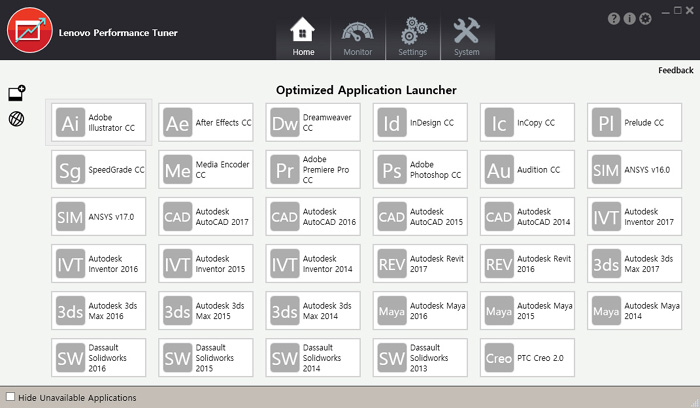
Task: Open the gear icon in title bar
Action: tap(645, 19)
